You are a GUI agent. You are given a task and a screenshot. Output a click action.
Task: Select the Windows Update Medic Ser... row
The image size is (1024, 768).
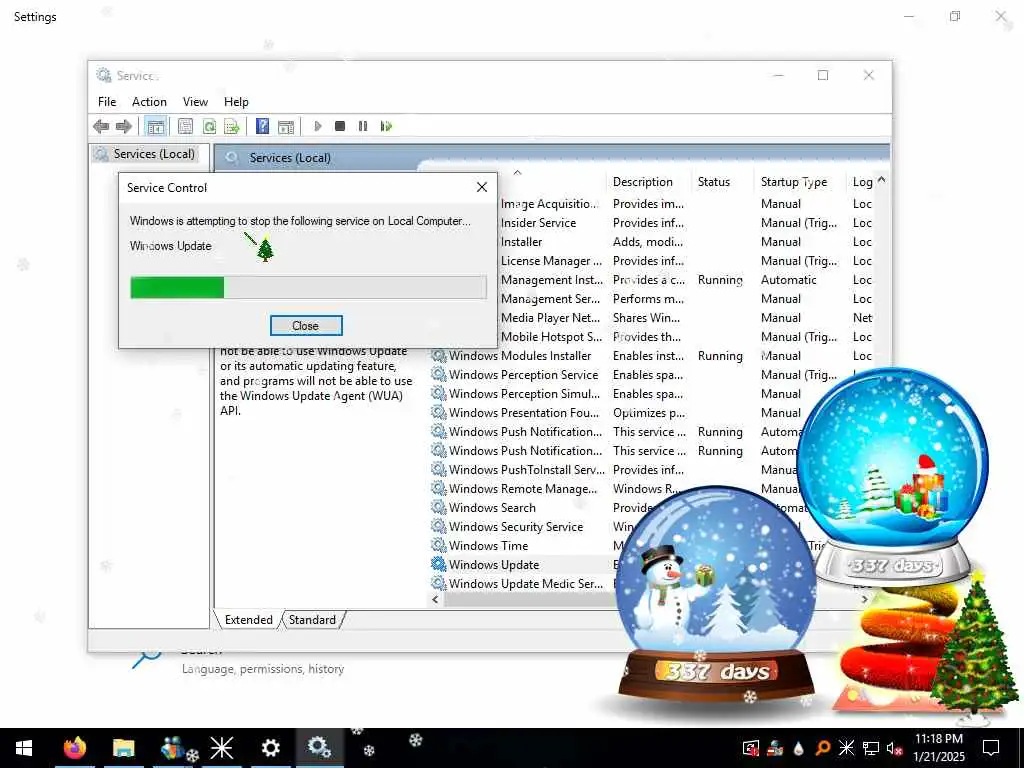point(526,583)
